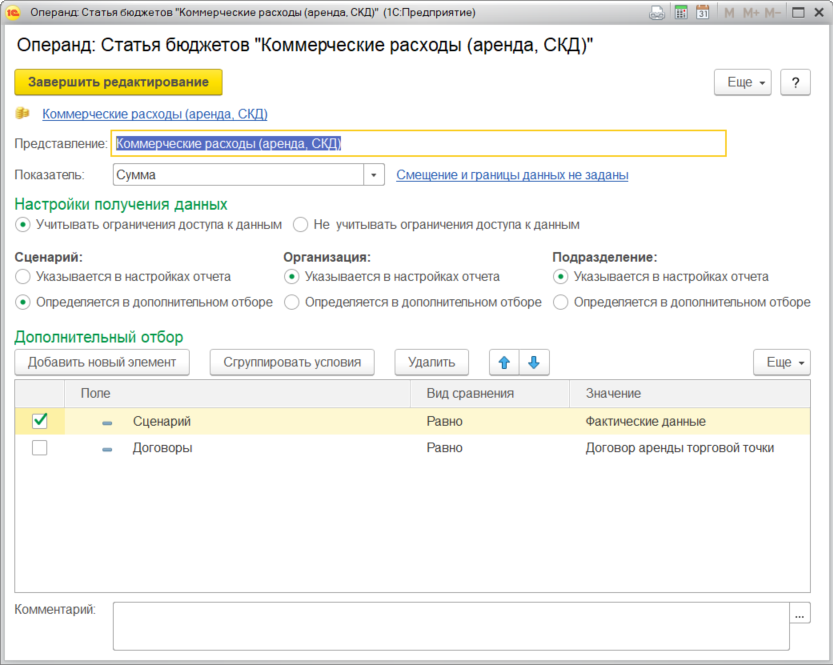The width and height of the screenshot is (833, 665).
Task: Open the top Еще dropdown menu
Action: click(x=743, y=82)
